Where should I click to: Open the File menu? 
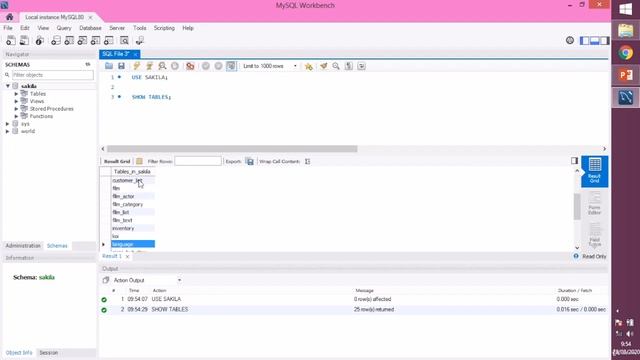tap(8, 28)
